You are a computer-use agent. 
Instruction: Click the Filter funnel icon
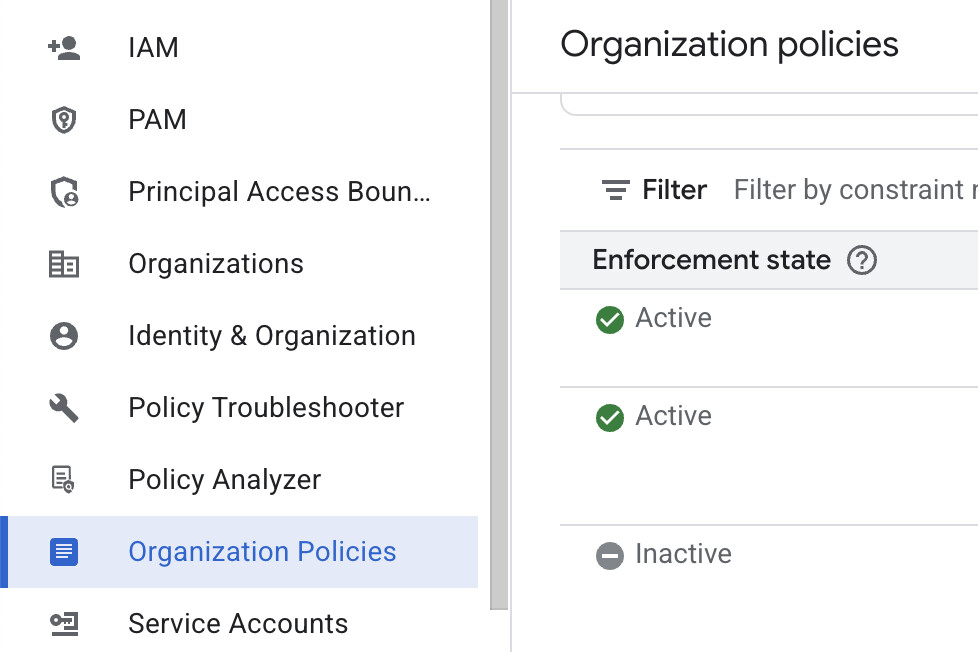(x=616, y=190)
